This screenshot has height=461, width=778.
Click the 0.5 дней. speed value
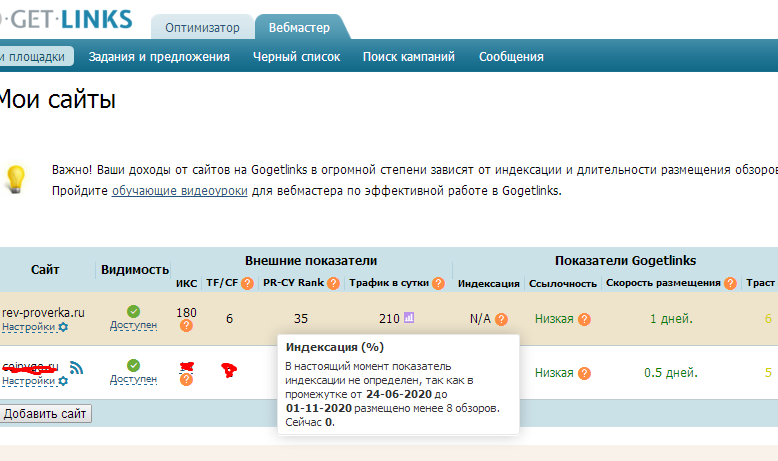click(x=671, y=373)
